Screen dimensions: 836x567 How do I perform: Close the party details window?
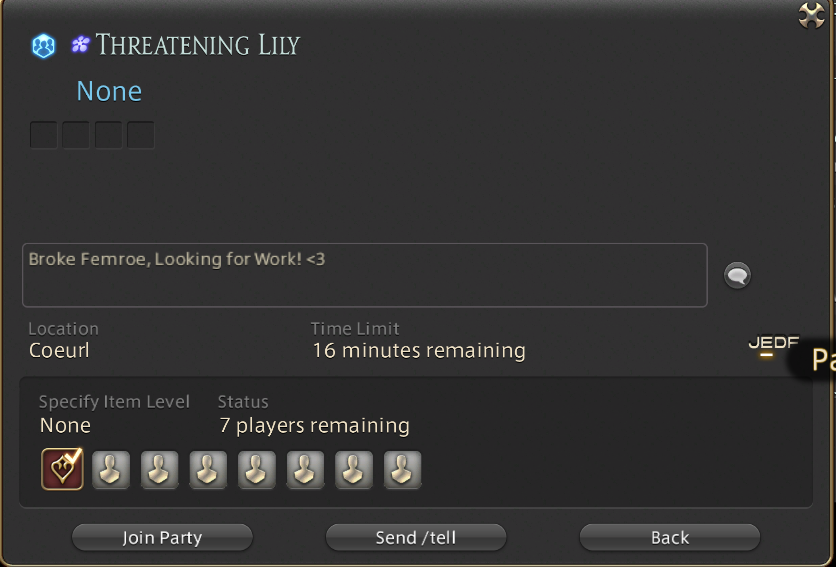[x=811, y=15]
